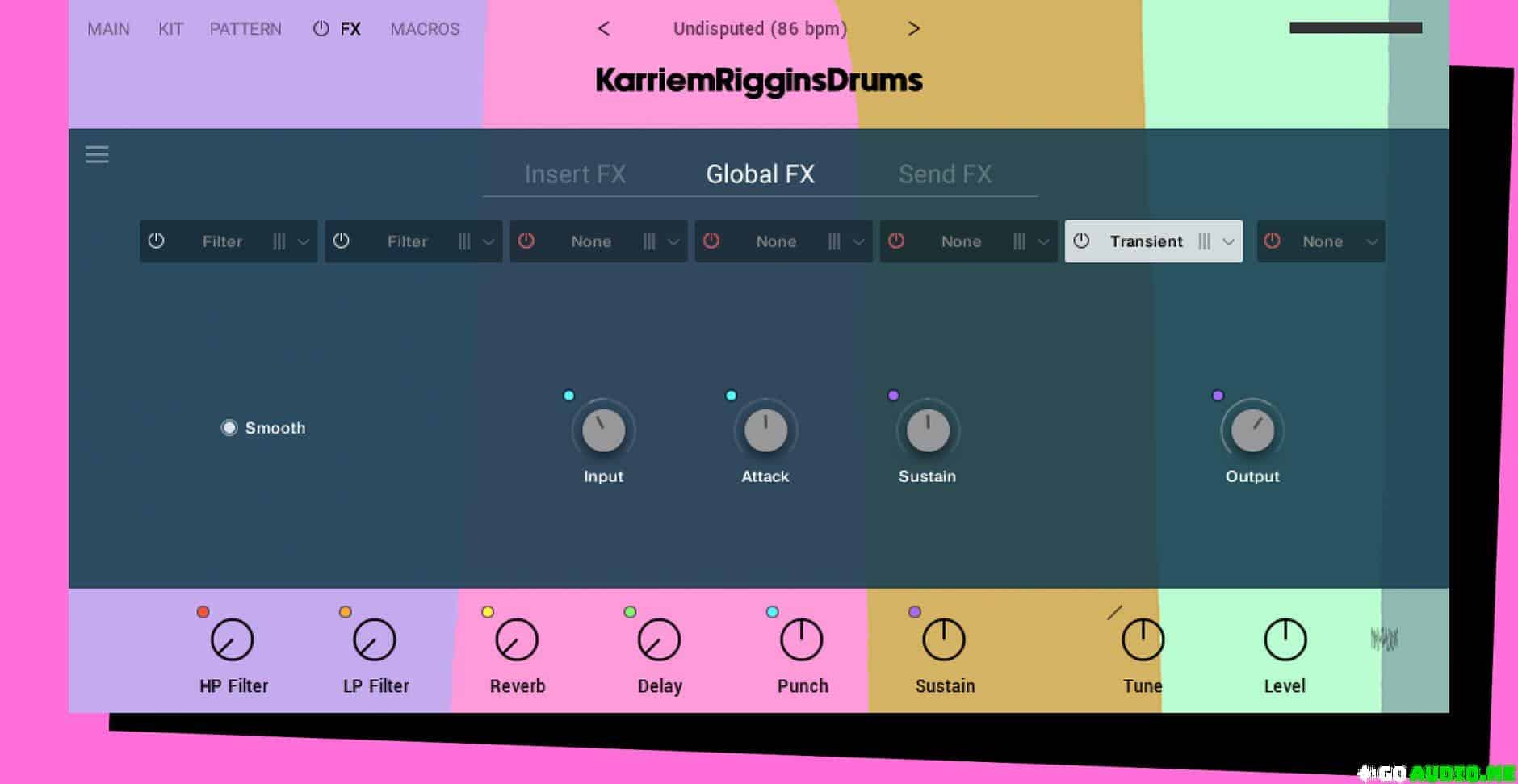Open the PATTERN page
Viewport: 1518px width, 784px height.
(245, 29)
